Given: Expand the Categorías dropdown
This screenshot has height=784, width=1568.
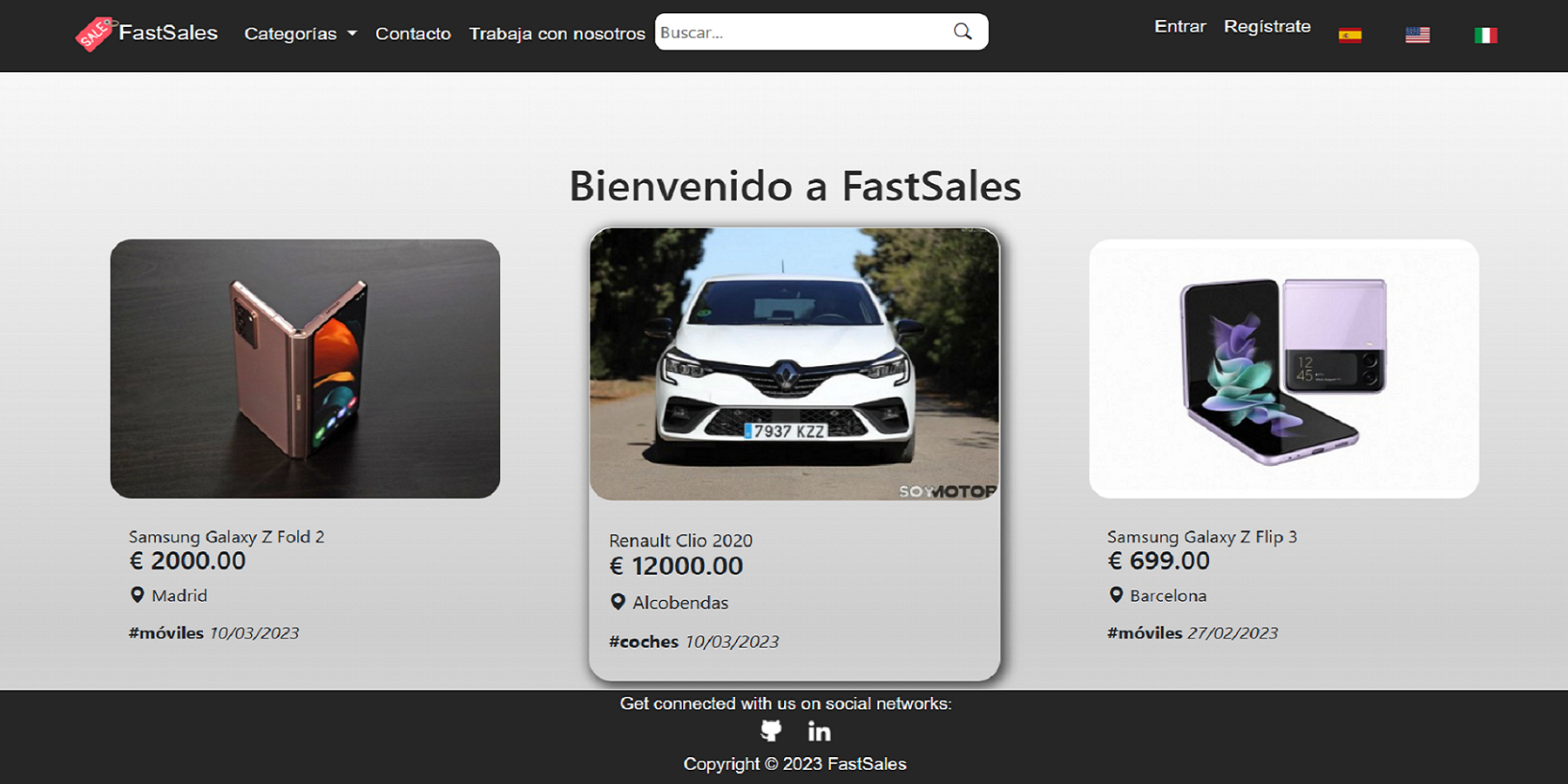Looking at the screenshot, I should (301, 34).
